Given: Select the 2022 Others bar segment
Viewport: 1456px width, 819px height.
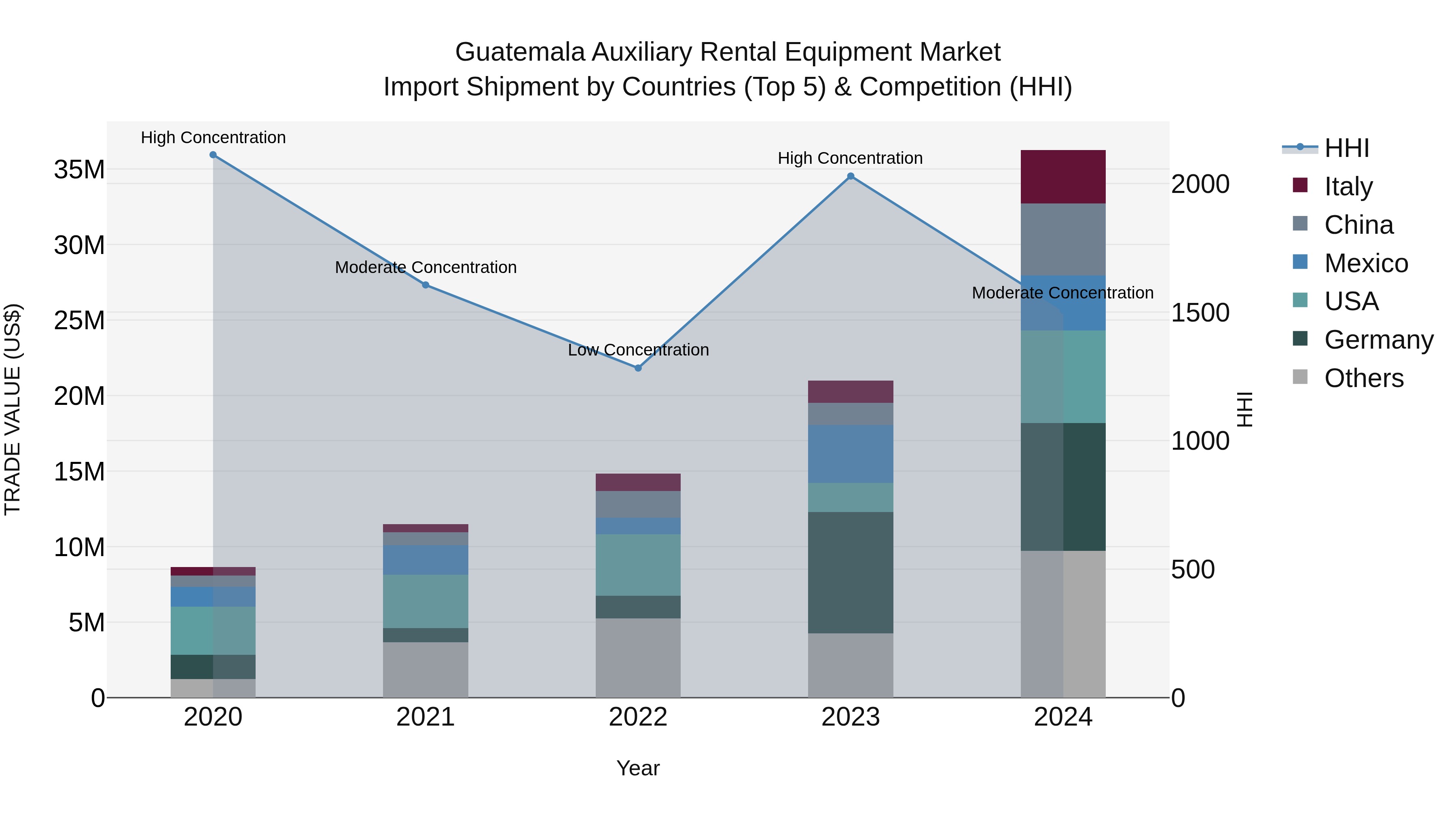Looking at the screenshot, I should pyautogui.click(x=638, y=658).
